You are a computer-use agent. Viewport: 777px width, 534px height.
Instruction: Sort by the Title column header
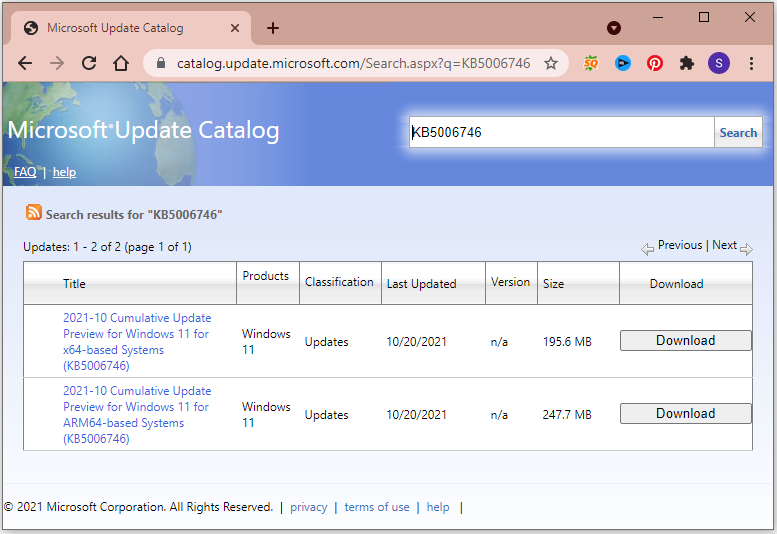(x=74, y=284)
